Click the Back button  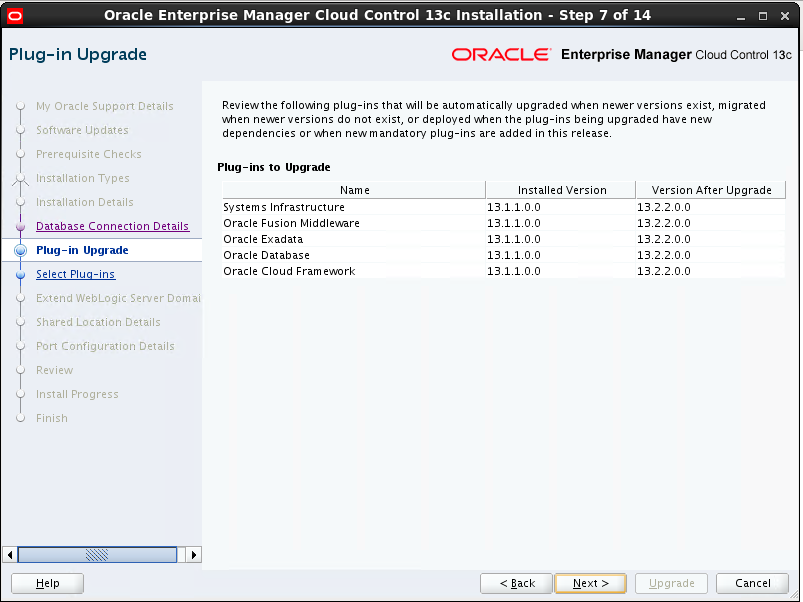coord(516,583)
